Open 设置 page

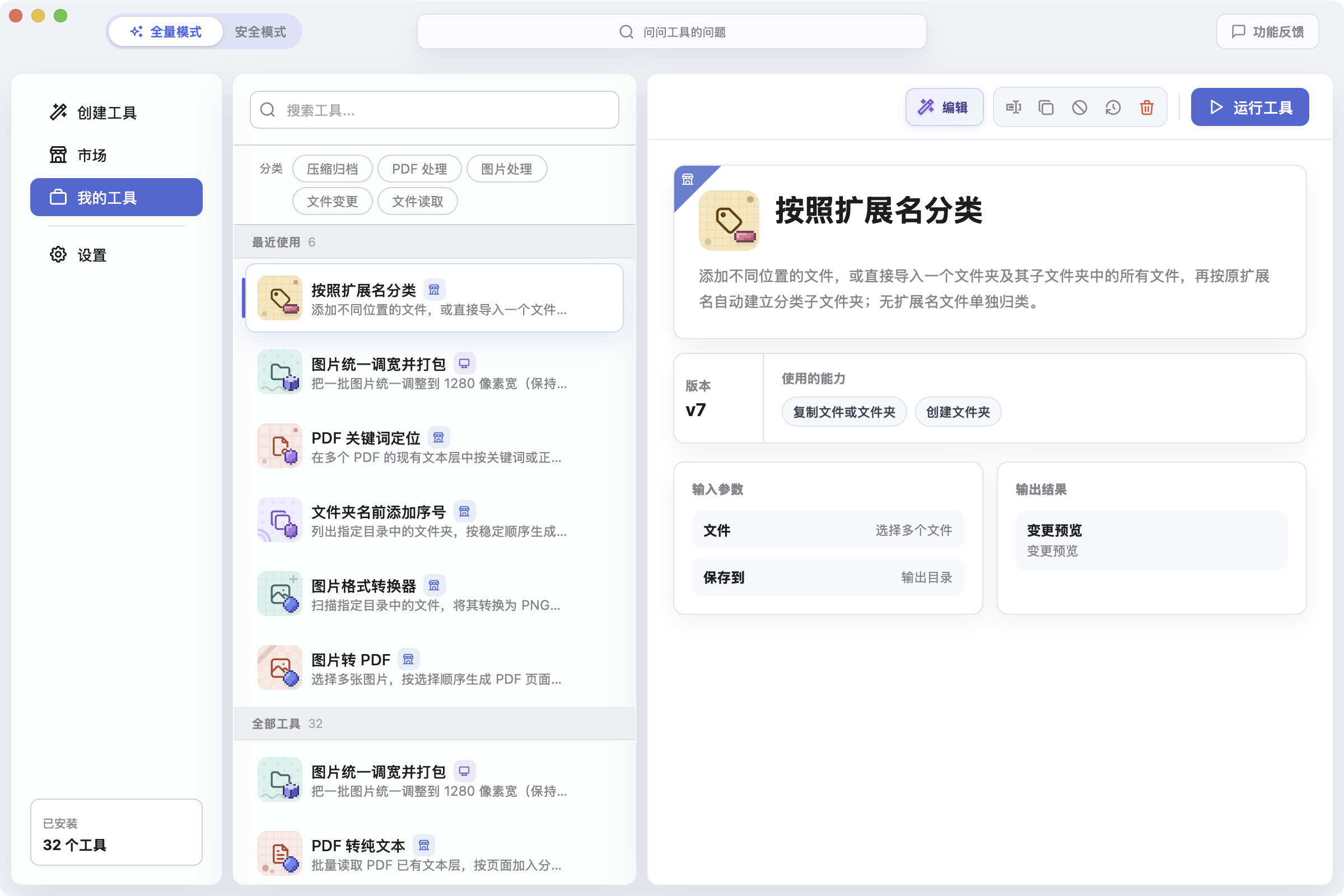coord(116,254)
